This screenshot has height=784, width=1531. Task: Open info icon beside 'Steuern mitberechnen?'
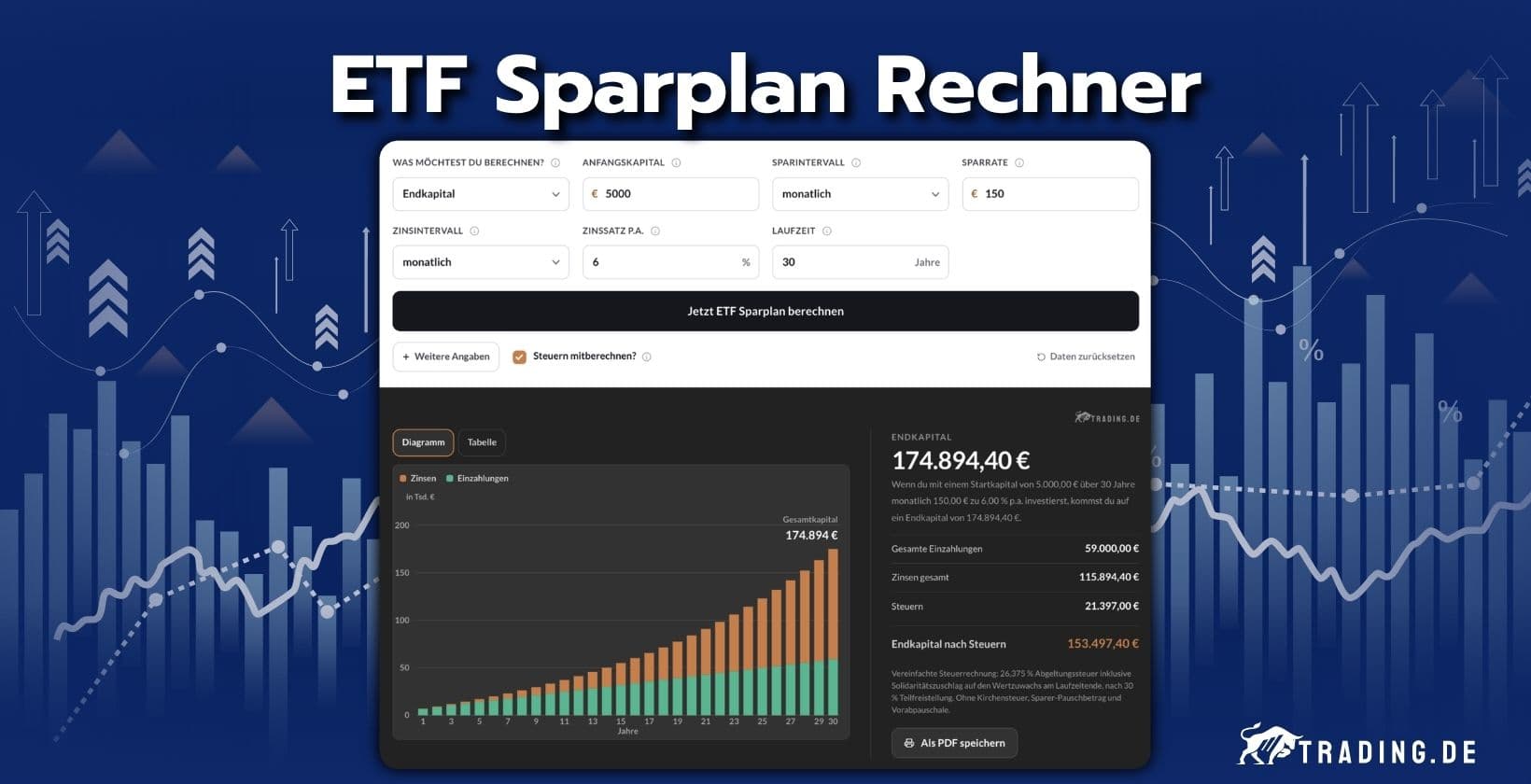(x=647, y=357)
